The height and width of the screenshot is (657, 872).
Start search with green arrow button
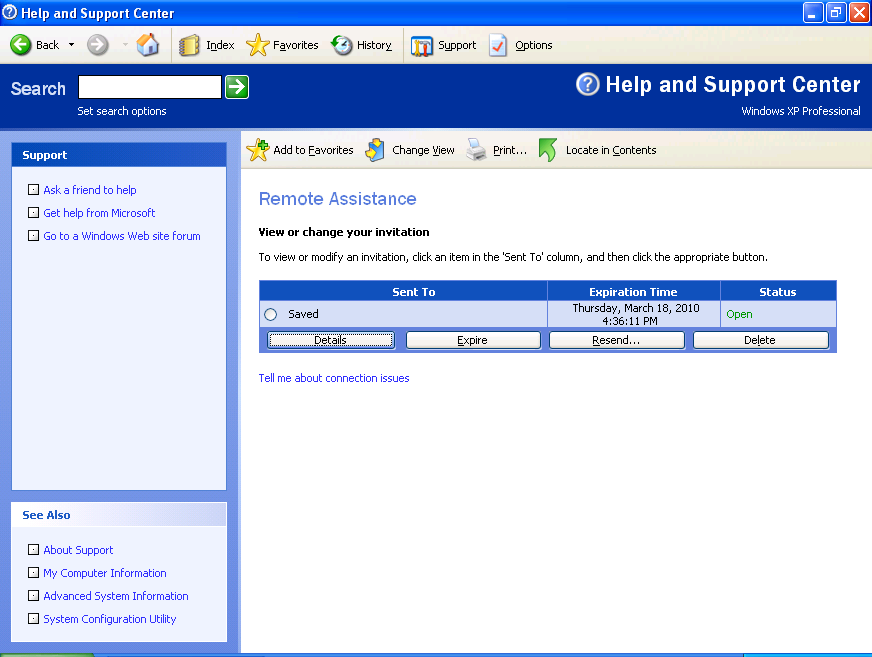coord(237,87)
